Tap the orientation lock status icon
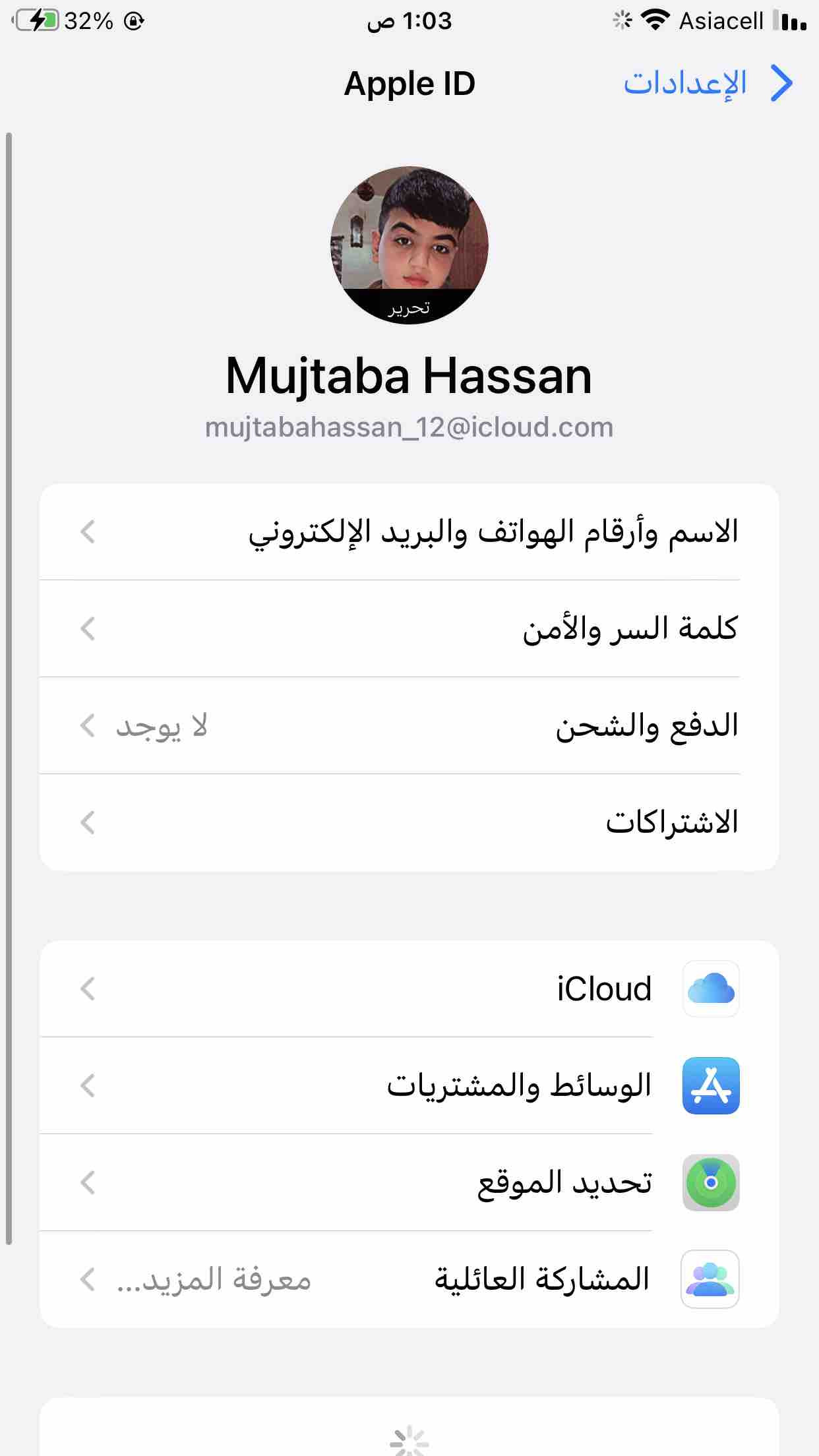The width and height of the screenshot is (819, 1456). coord(134,21)
